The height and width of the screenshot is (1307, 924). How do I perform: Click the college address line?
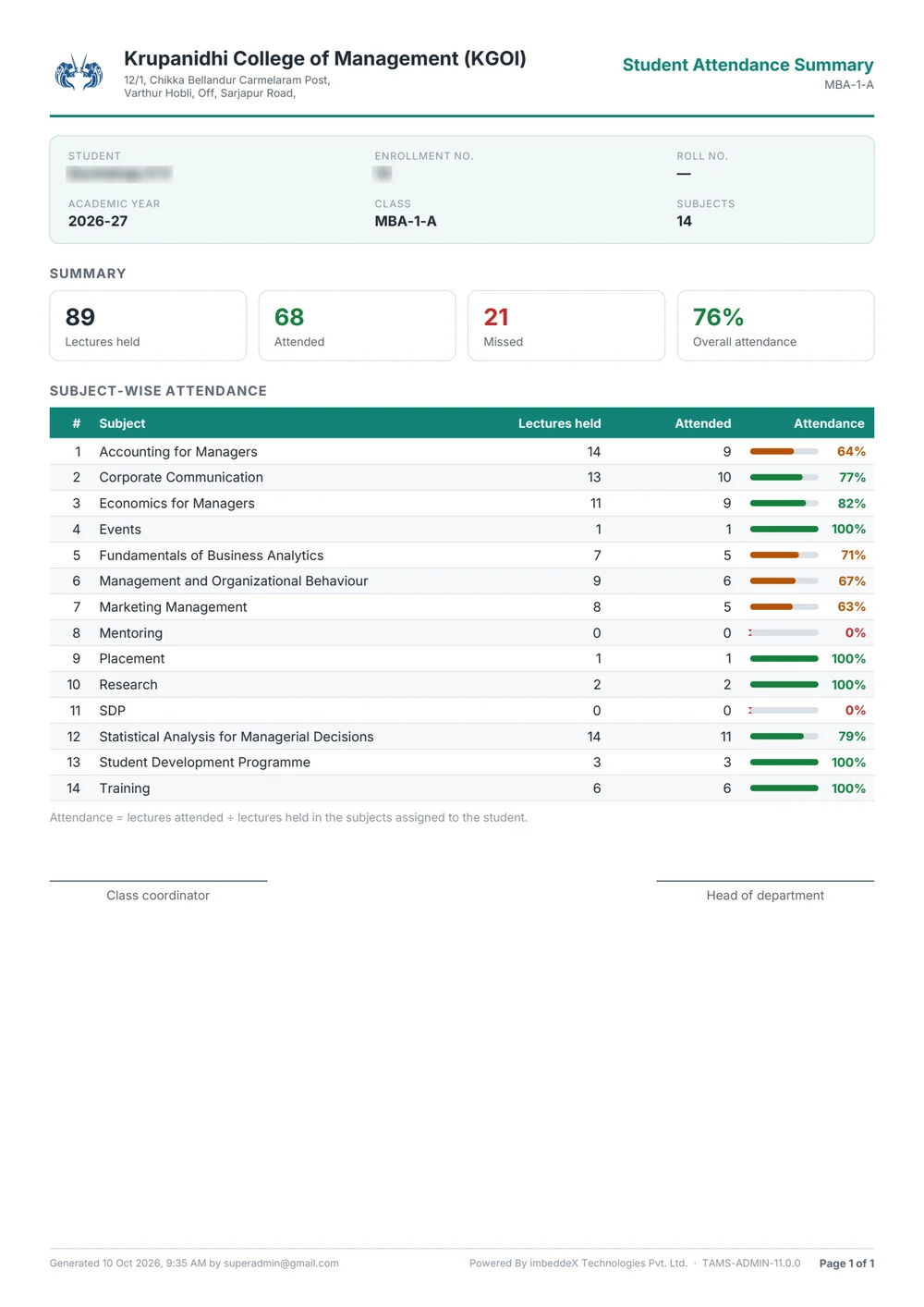pyautogui.click(x=227, y=87)
